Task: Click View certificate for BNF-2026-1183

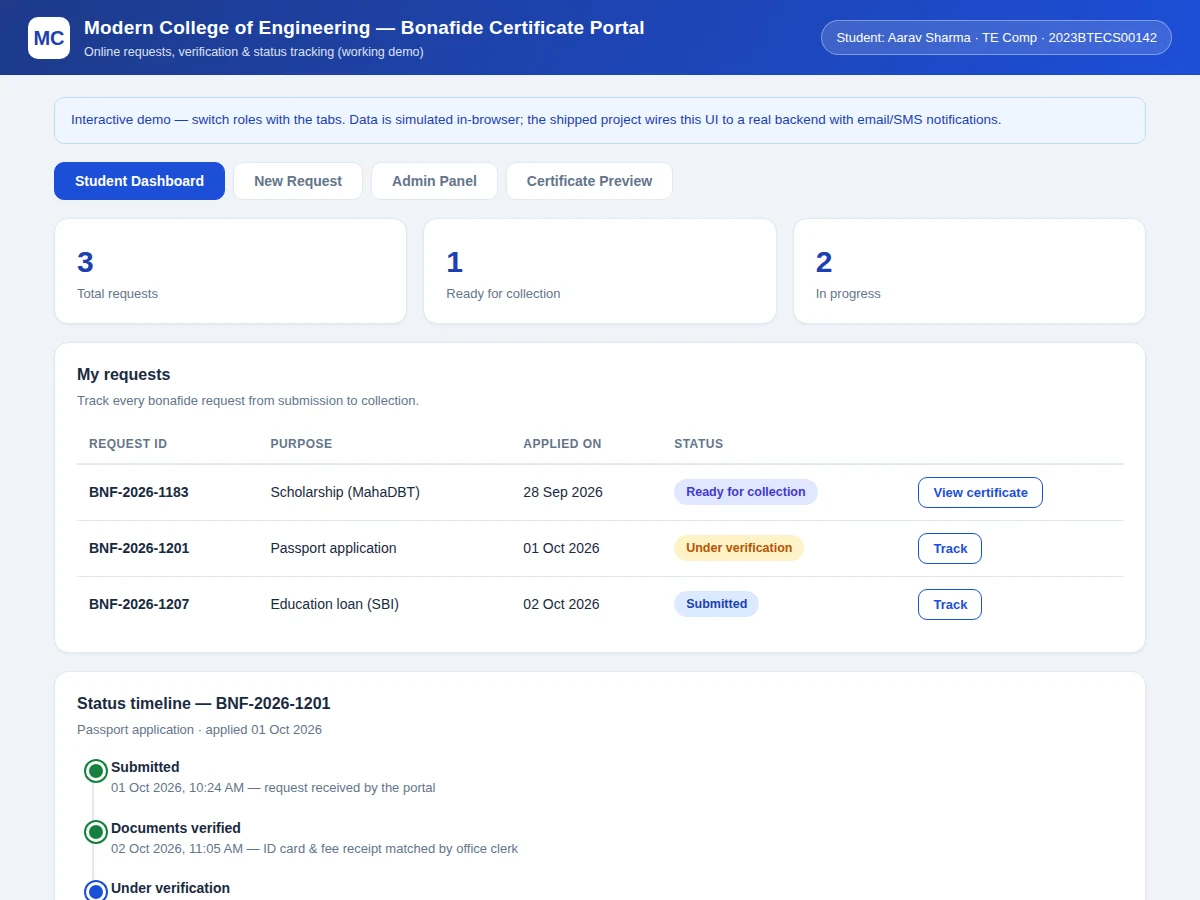Action: 980,492
